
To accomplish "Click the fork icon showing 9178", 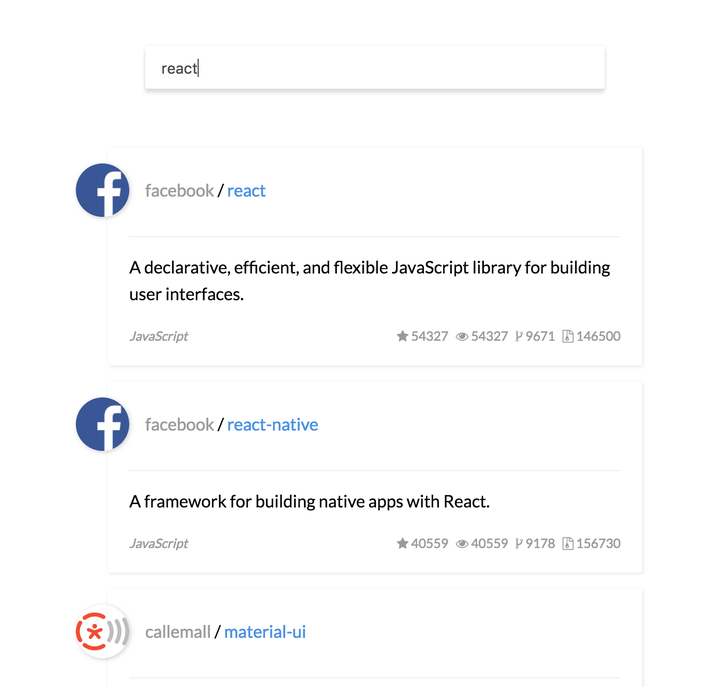I will pos(519,544).
